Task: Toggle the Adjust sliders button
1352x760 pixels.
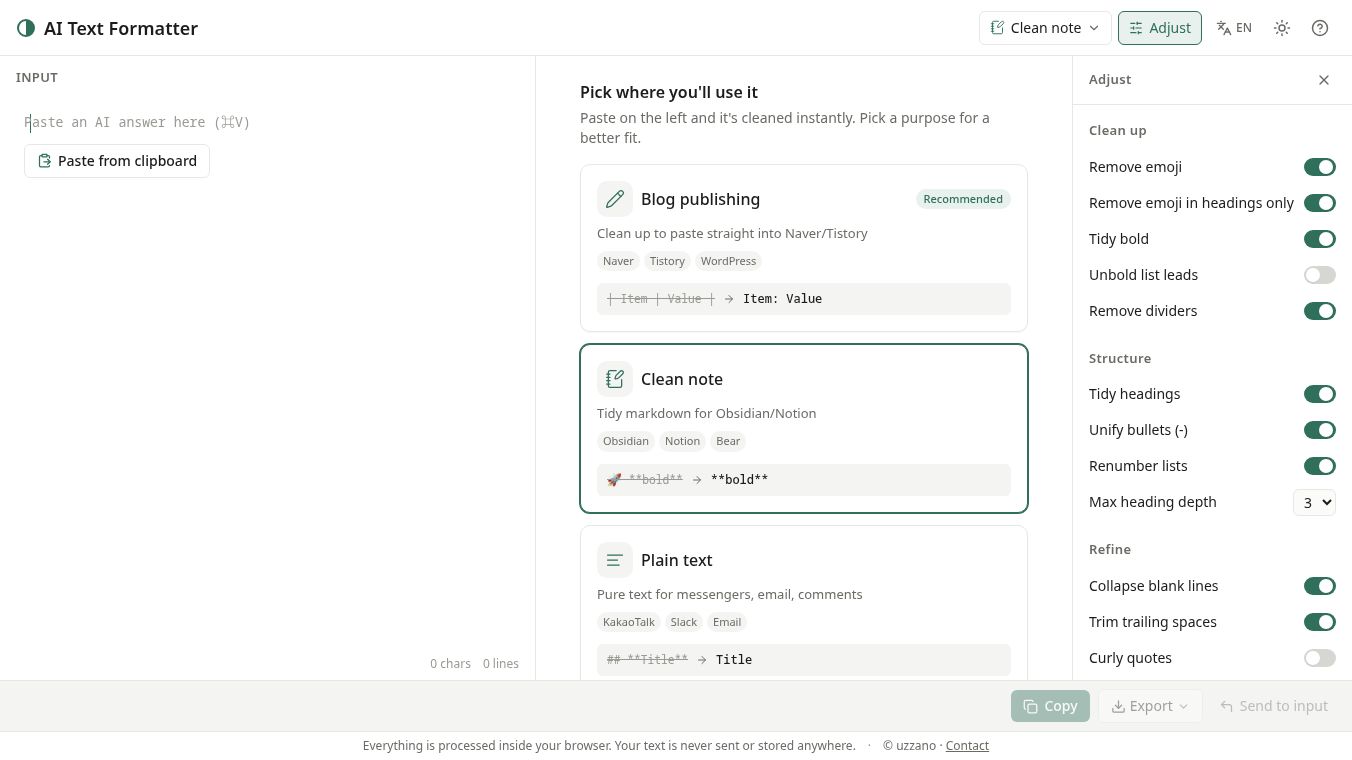Action: pos(1160,28)
